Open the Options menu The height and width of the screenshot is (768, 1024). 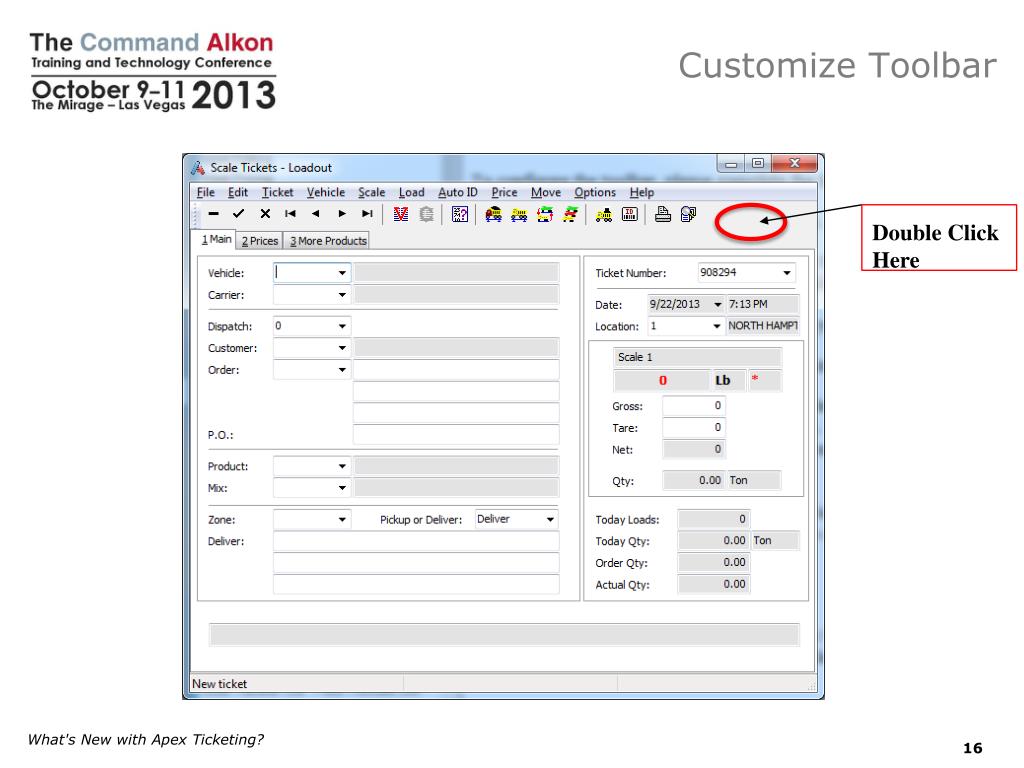click(x=595, y=192)
